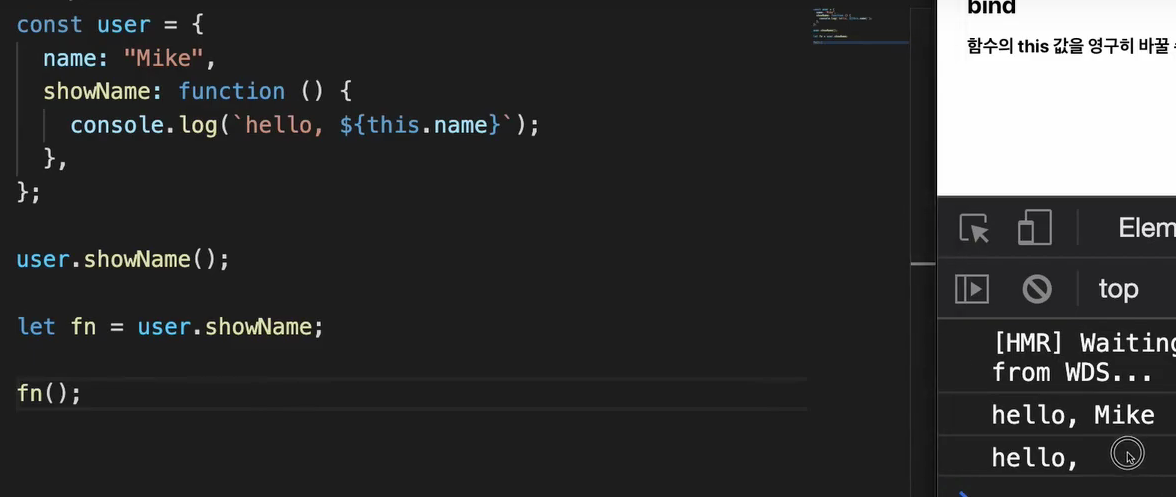
Task: Place cursor on the fn(); line
Action: pyautogui.click(x=48, y=393)
